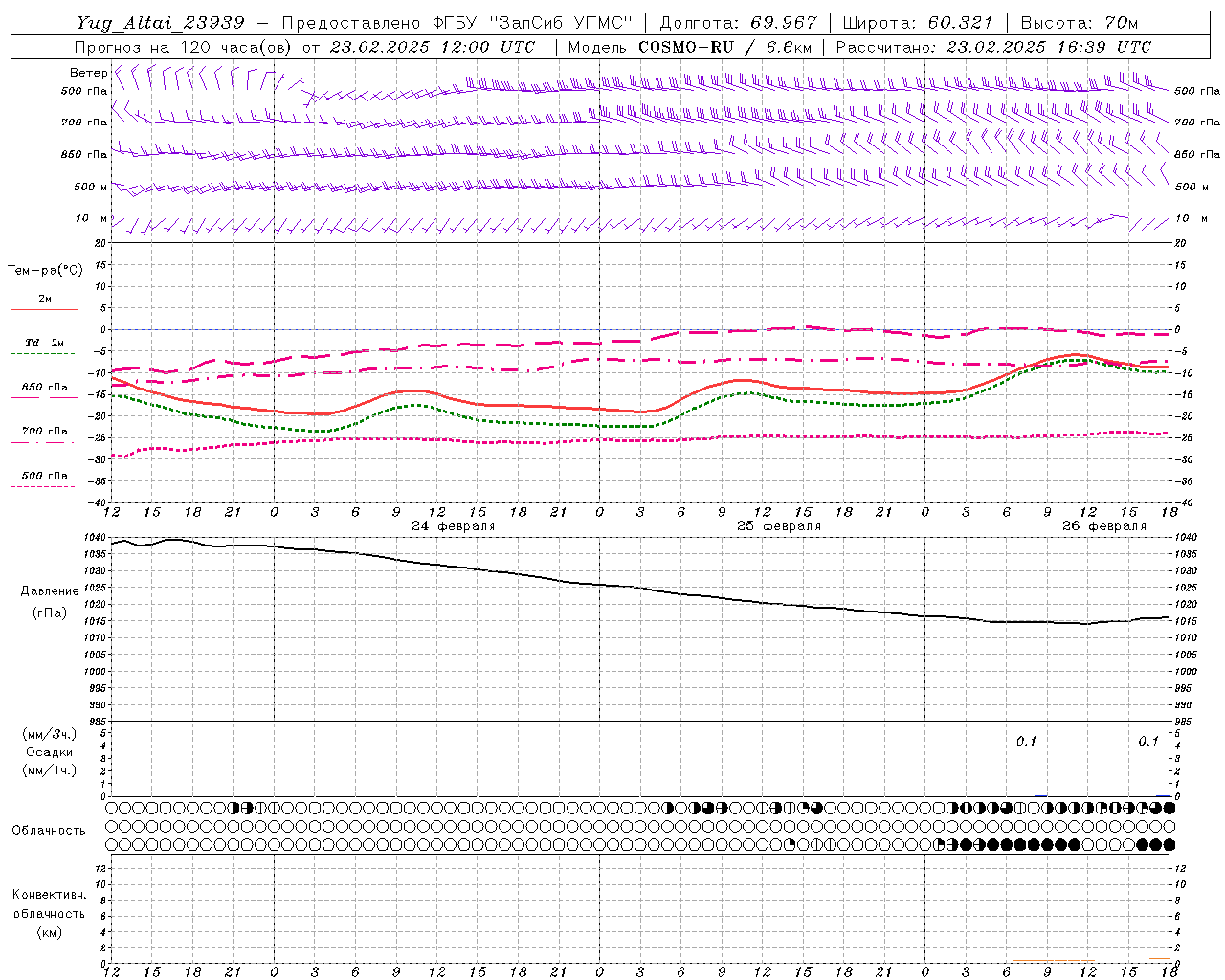Click the dash-dot 700 гПа temperature legend line
This screenshot has width=1225, height=980.
pos(43,442)
